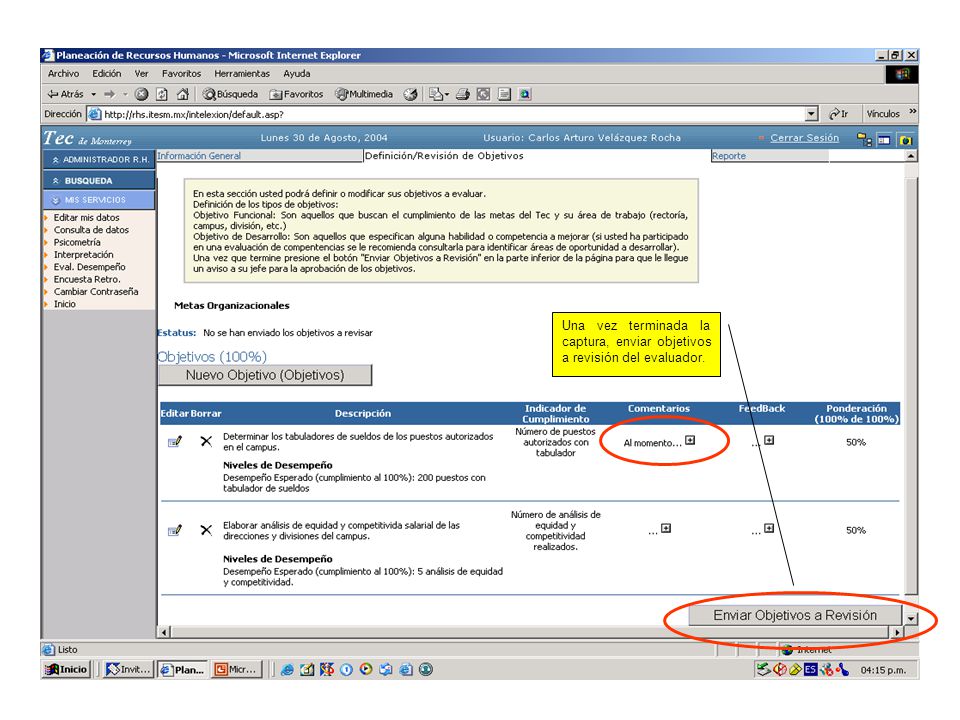The height and width of the screenshot is (720, 960).
Task: Click the discussion toolbar icon
Action: [504, 94]
